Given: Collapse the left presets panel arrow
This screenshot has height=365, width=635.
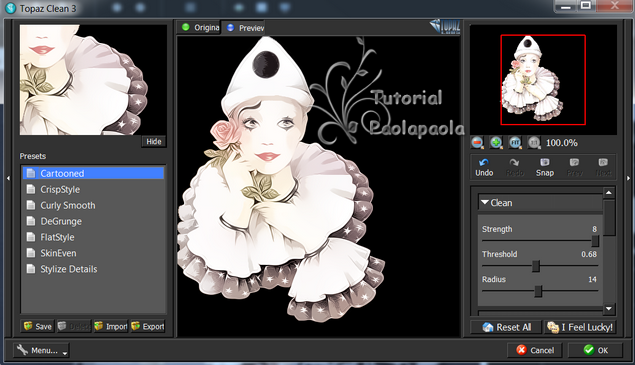Looking at the screenshot, I should pyautogui.click(x=8, y=178).
